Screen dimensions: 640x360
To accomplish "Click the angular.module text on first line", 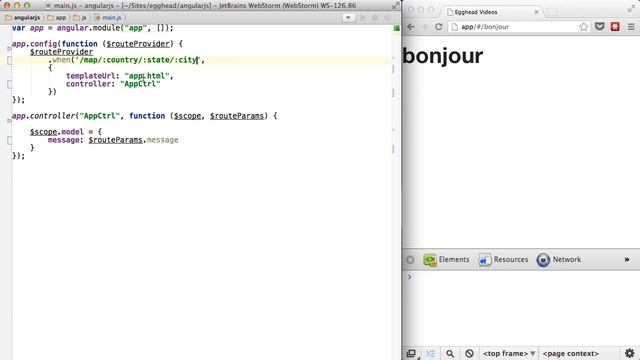I will pyautogui.click(x=88, y=28).
